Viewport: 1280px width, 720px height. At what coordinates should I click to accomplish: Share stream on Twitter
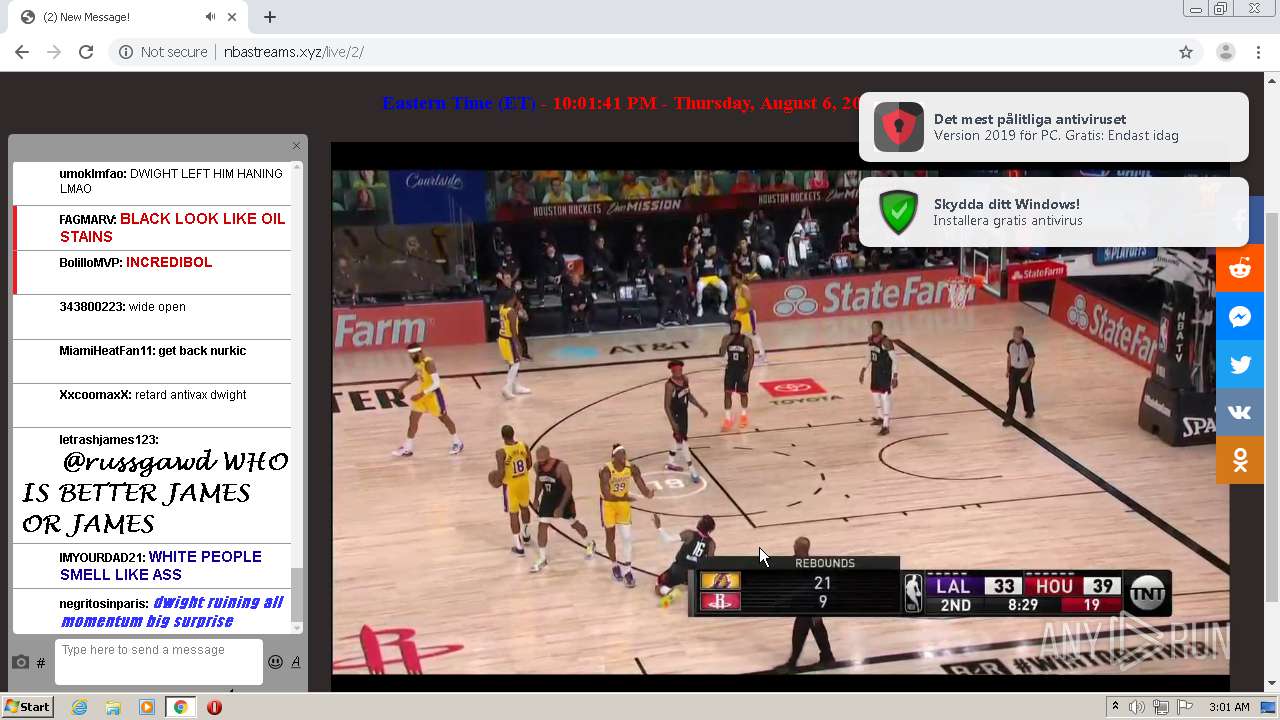coord(1240,365)
